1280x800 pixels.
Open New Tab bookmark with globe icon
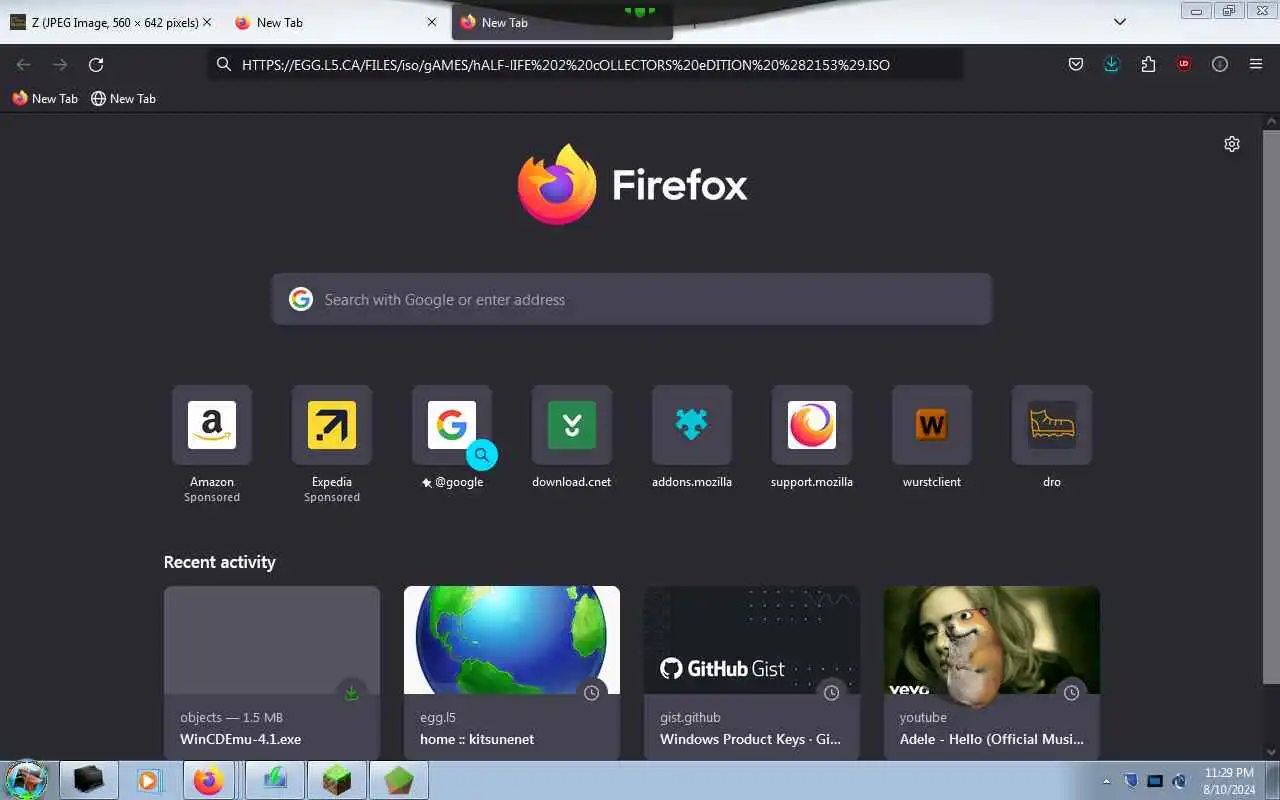(123, 99)
